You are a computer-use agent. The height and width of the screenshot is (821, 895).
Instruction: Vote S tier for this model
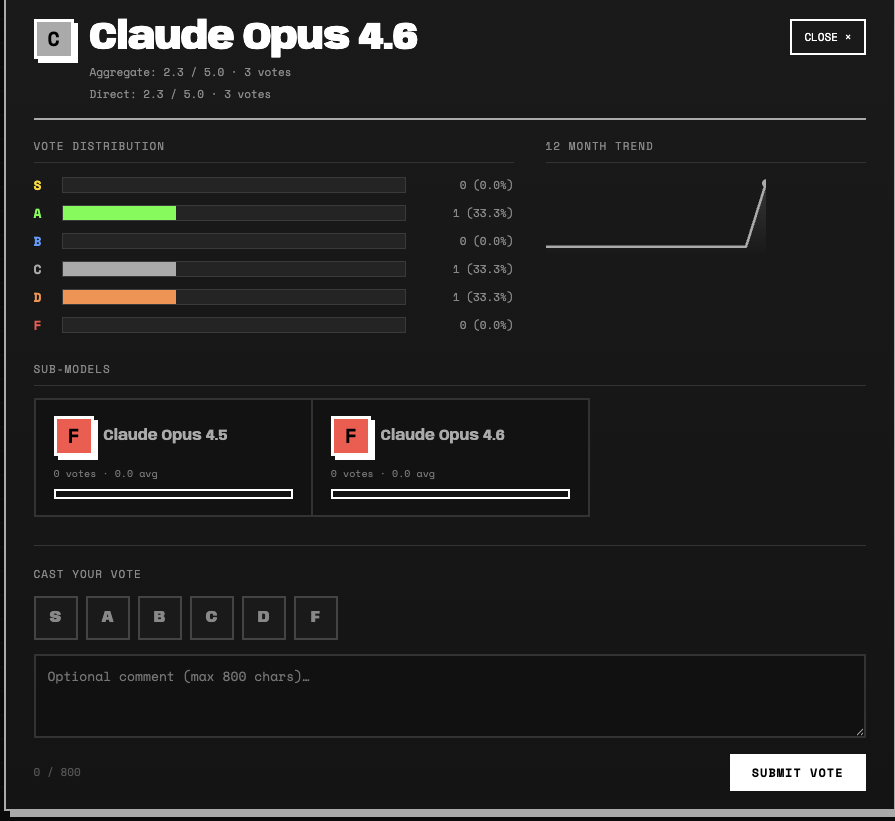point(56,617)
